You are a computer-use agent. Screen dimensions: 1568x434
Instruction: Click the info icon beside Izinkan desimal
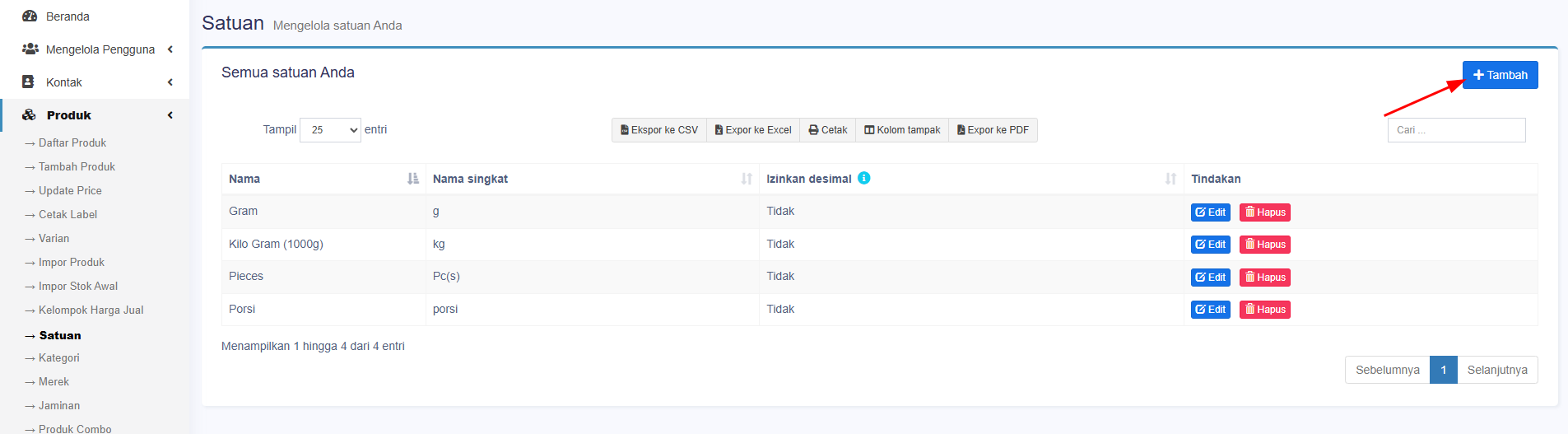[x=864, y=178]
